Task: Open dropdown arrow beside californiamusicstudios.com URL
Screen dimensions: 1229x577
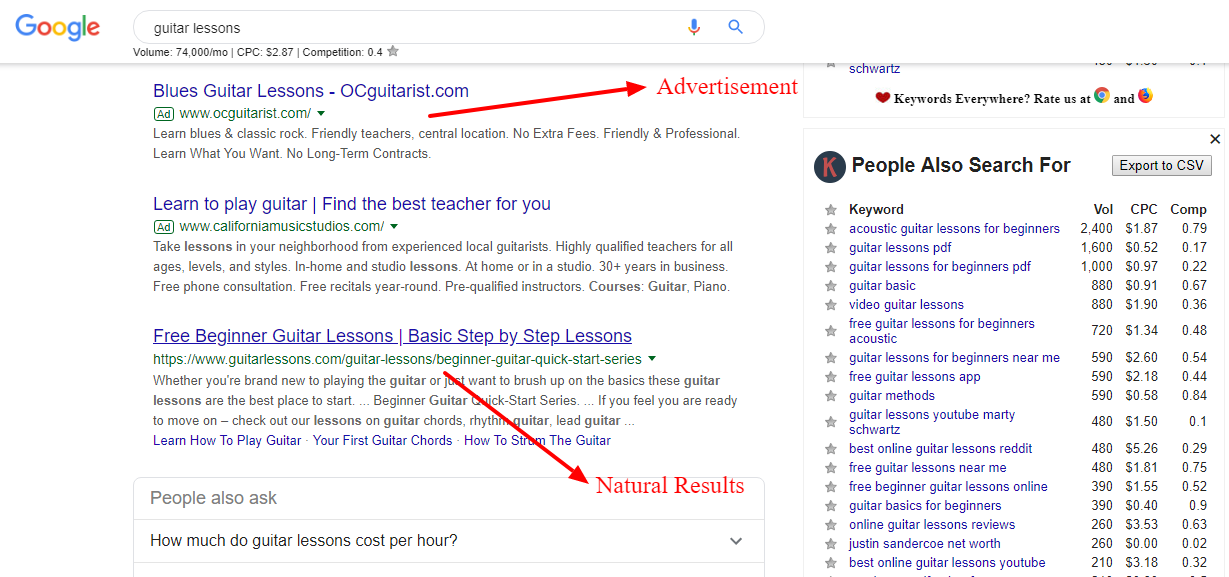Action: tap(394, 227)
